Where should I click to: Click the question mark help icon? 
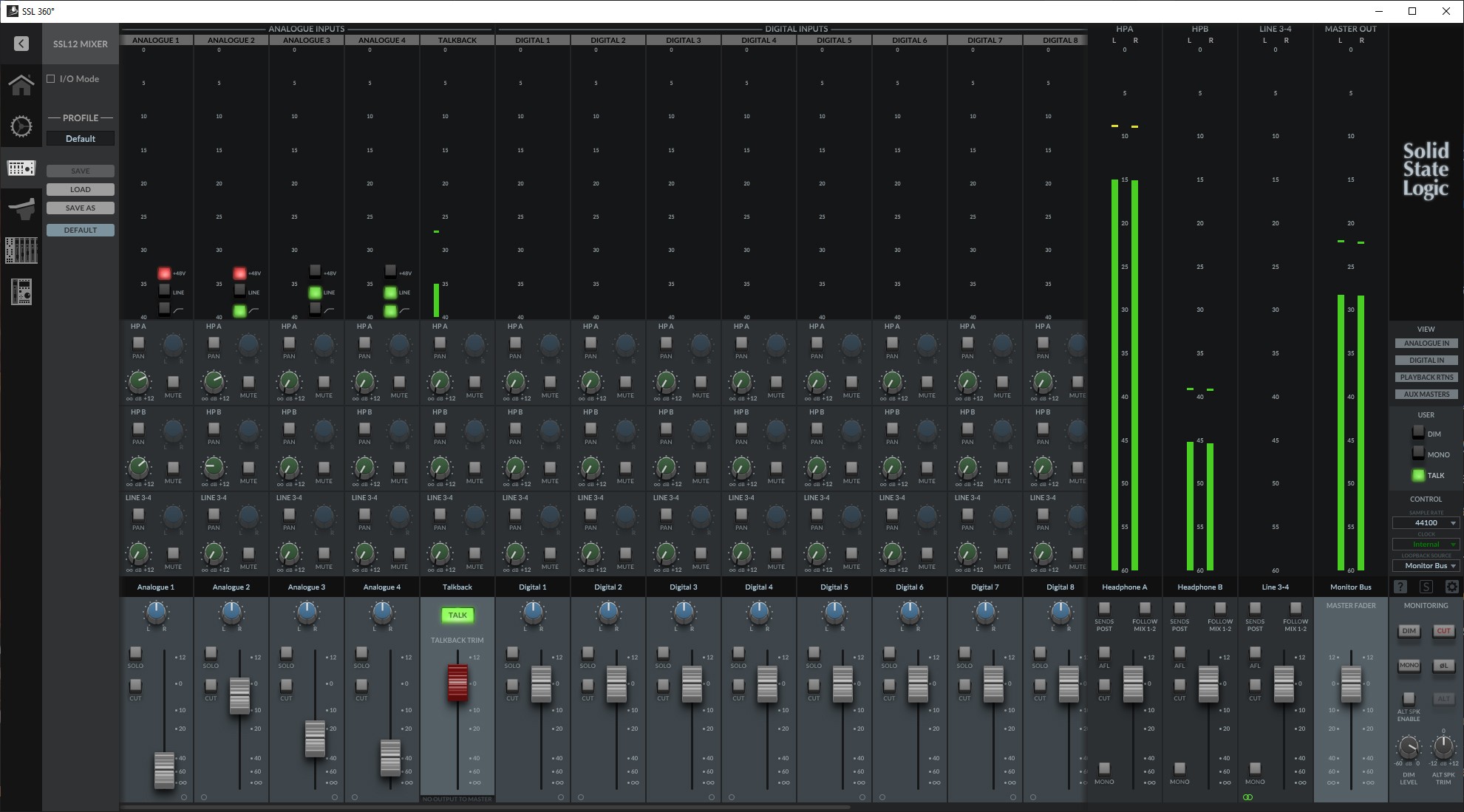click(x=1400, y=587)
